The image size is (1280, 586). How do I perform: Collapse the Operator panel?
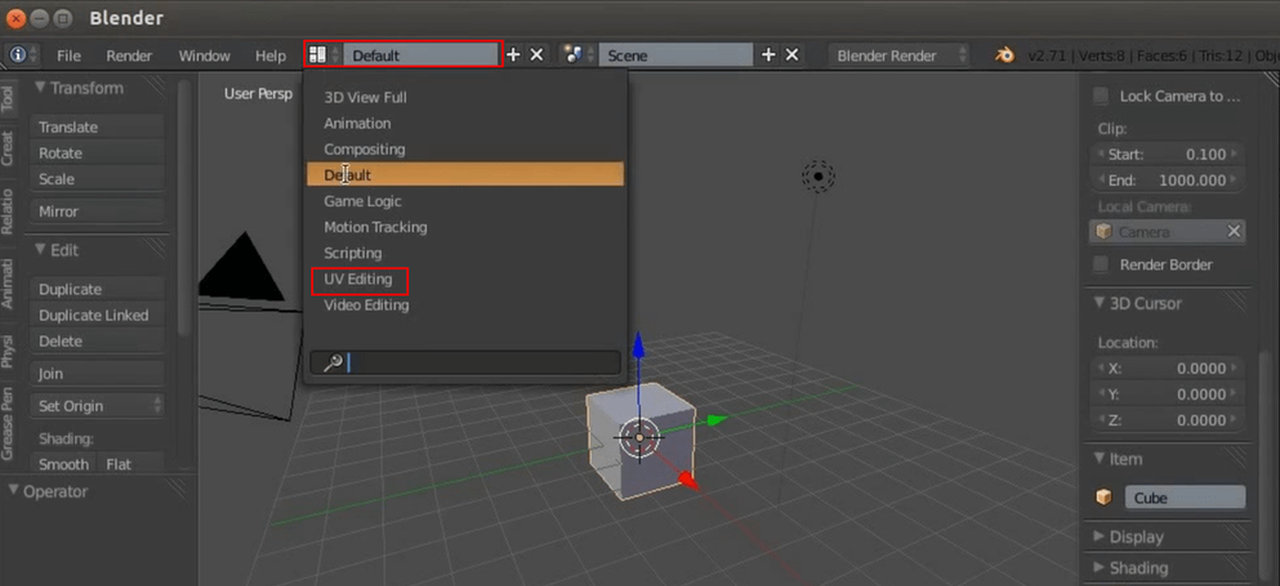[x=15, y=491]
